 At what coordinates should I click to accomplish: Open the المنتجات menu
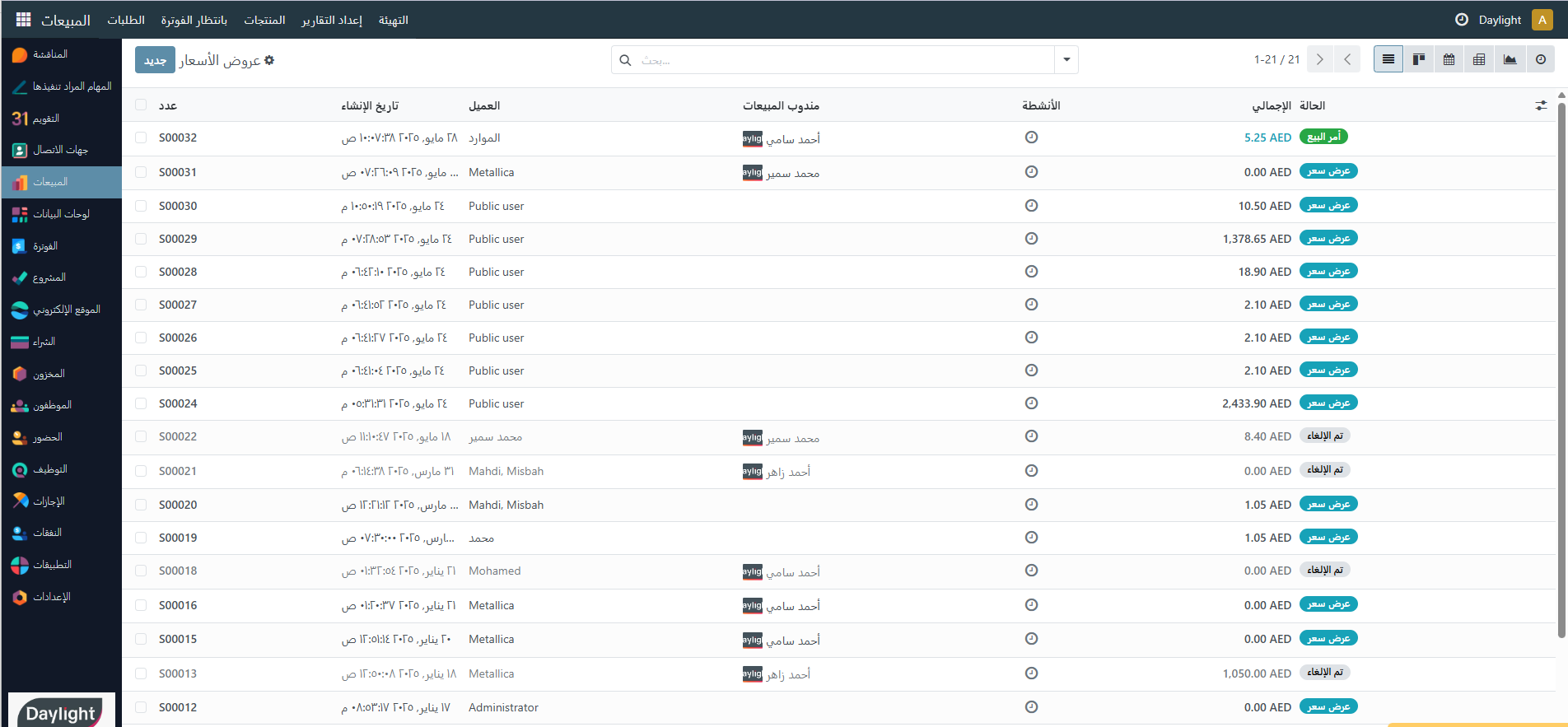pyautogui.click(x=264, y=20)
